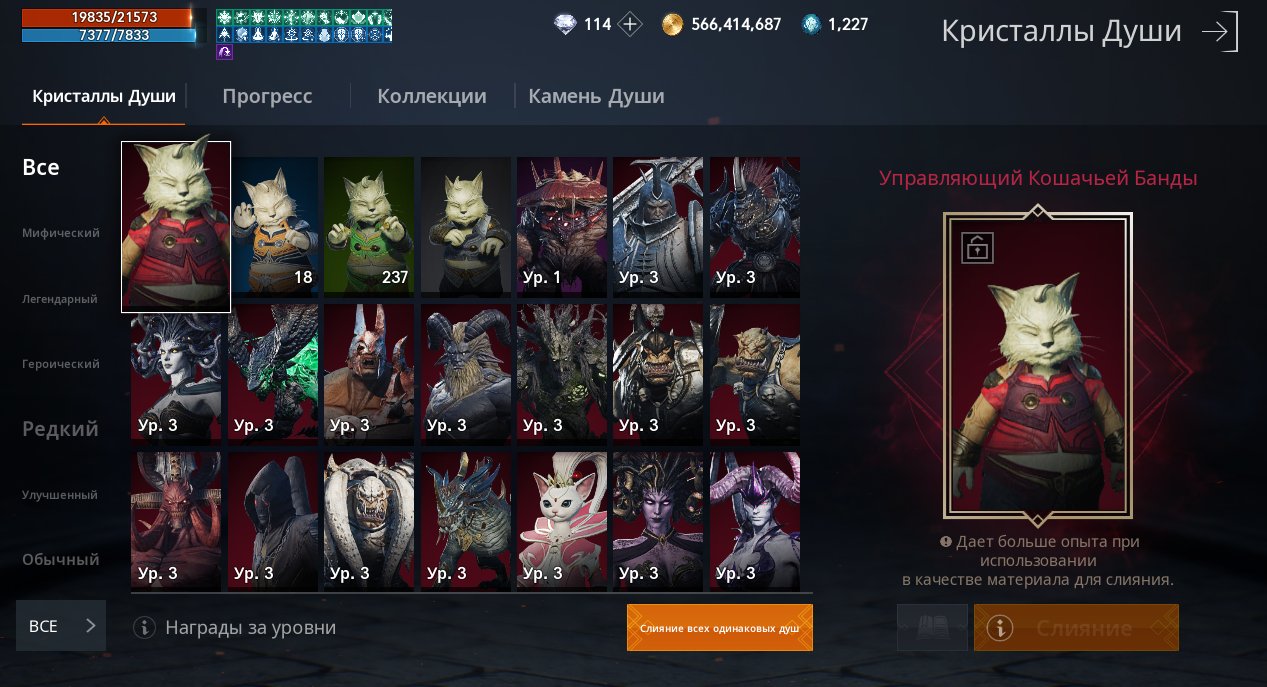This screenshot has width=1267, height=687.
Task: Select the green cat soul with count 237
Action: pos(369,227)
